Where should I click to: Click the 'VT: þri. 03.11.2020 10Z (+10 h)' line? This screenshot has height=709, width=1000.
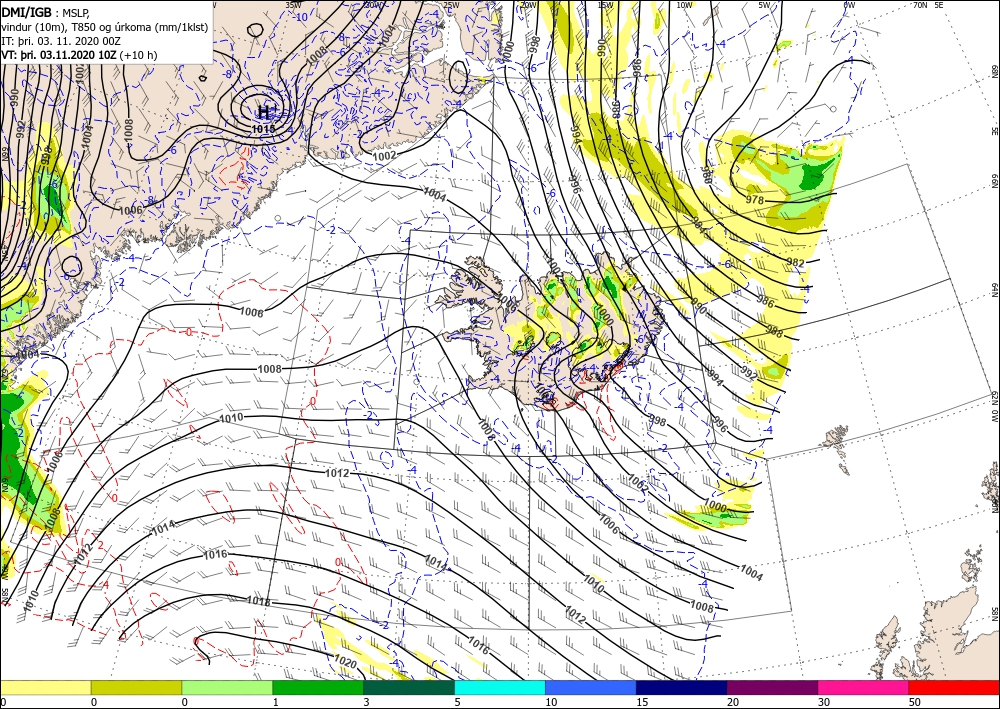tap(80, 55)
